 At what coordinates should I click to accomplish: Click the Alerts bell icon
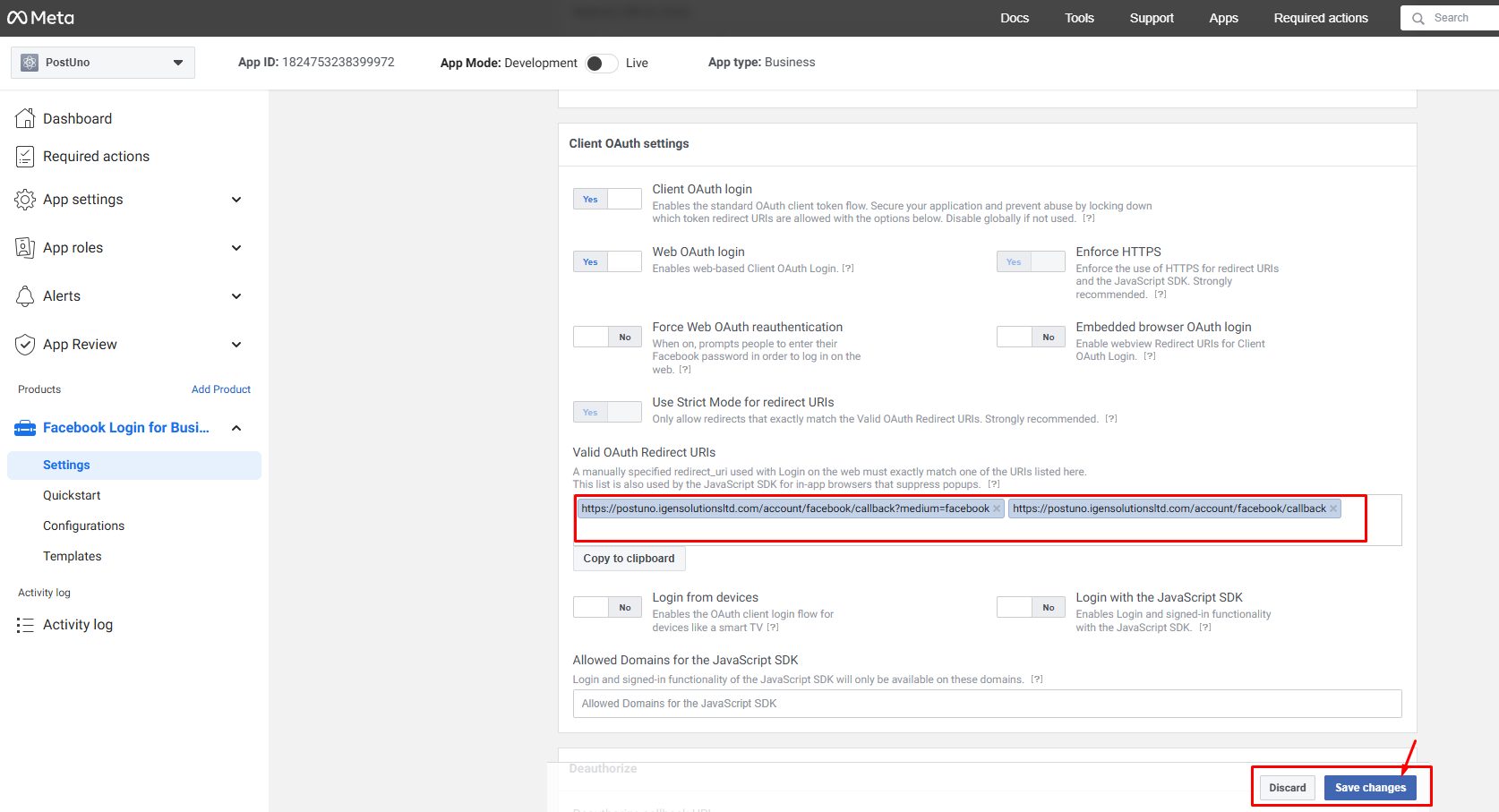click(x=25, y=296)
